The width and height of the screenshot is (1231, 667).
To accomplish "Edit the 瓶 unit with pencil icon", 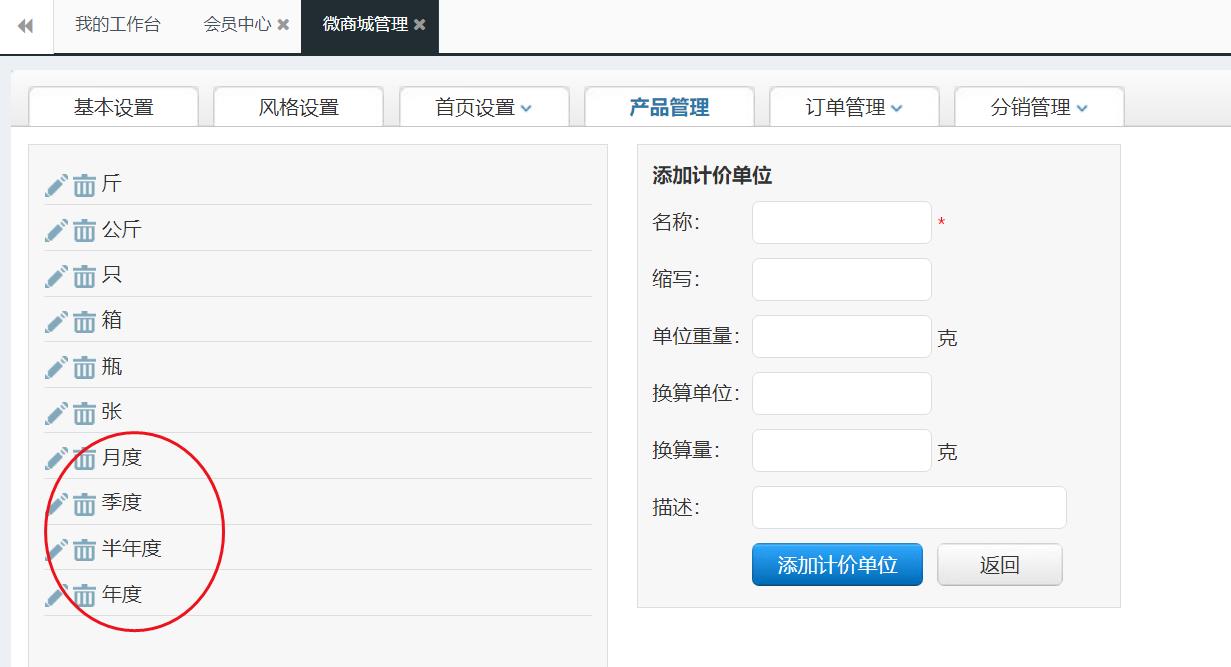I will coord(56,368).
